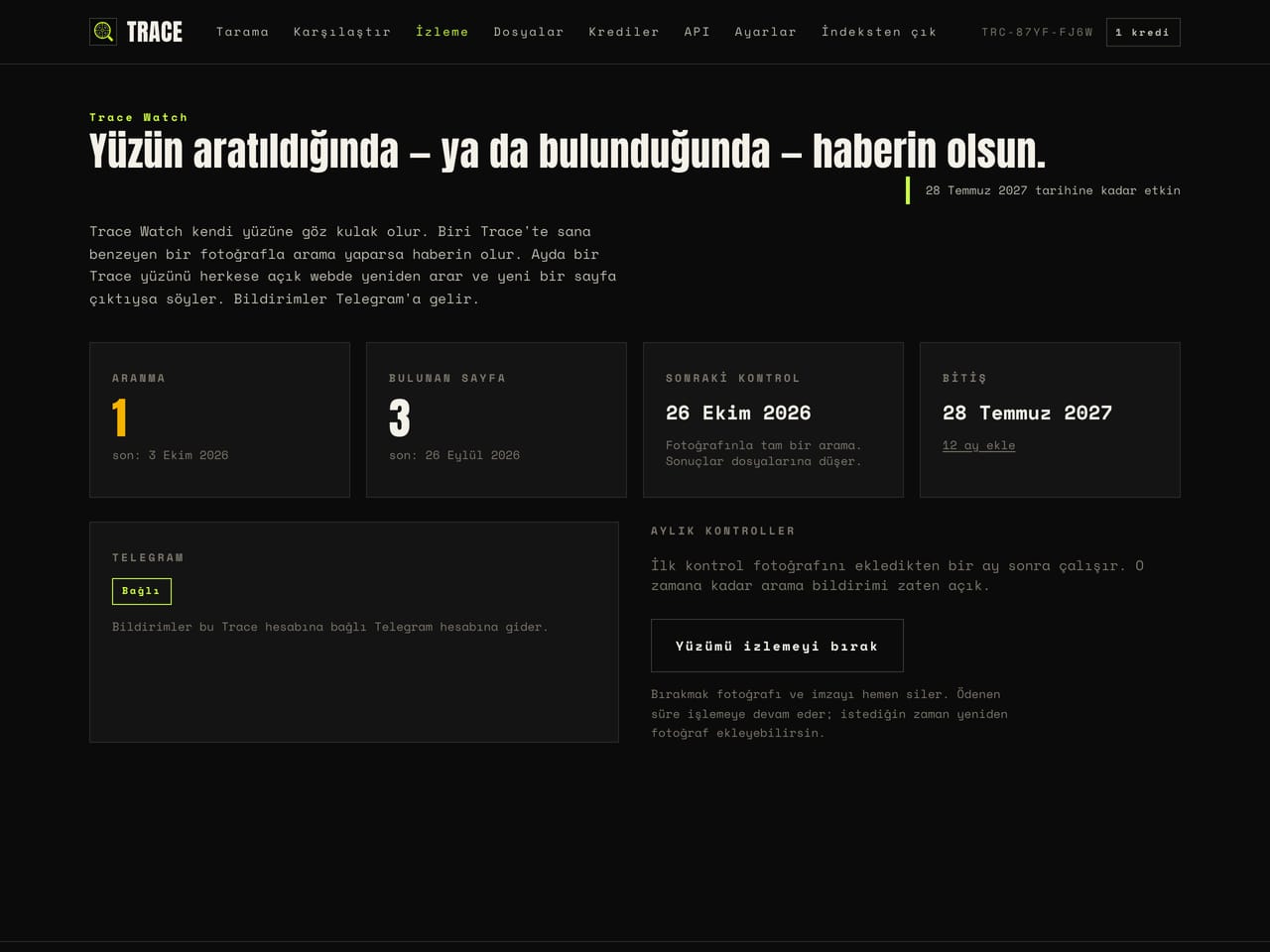Screen dimensions: 1270x952
Task: Click the 12 ay ekle link
Action: (979, 445)
